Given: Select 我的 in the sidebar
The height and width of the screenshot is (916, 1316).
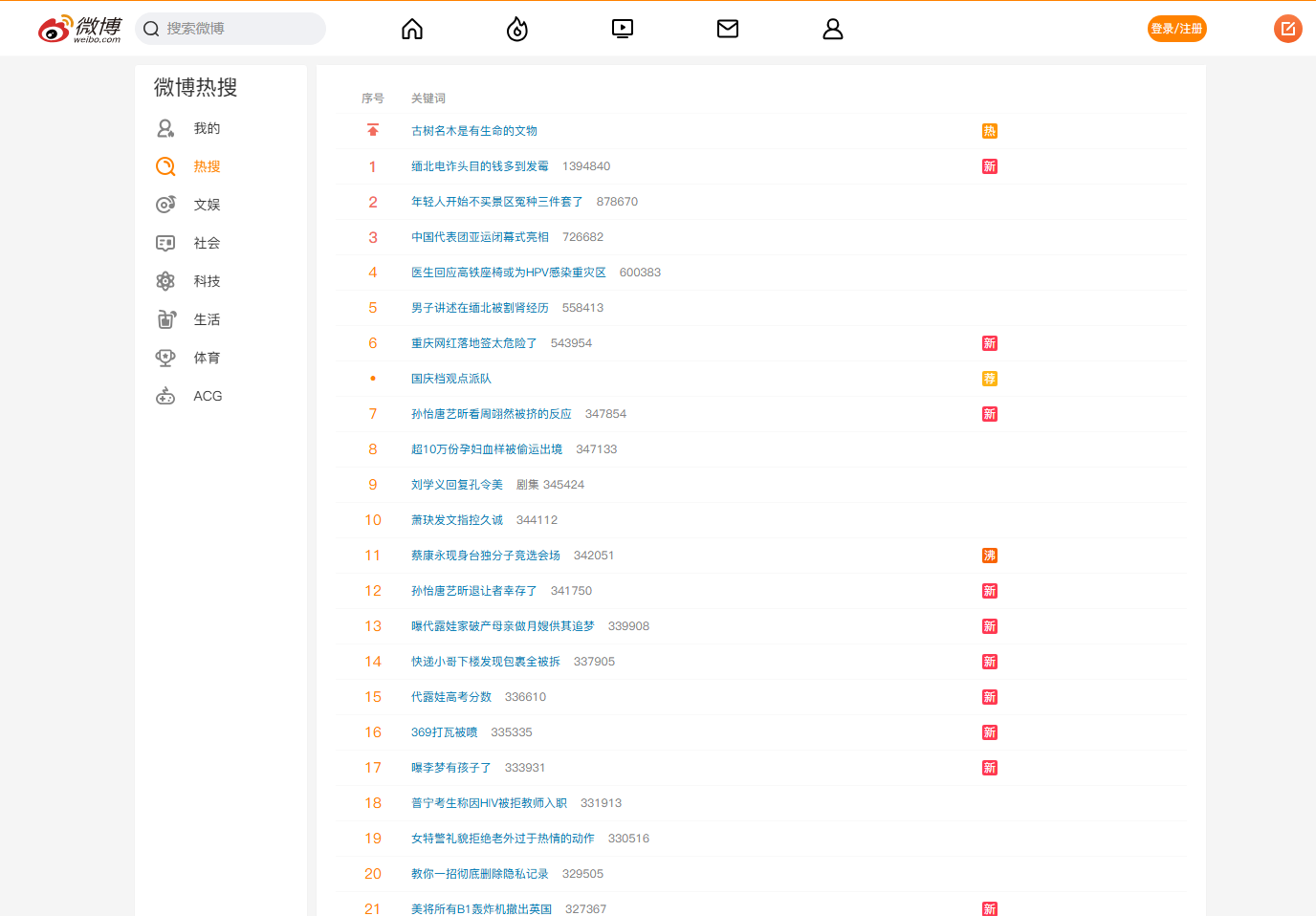Looking at the screenshot, I should 207,128.
